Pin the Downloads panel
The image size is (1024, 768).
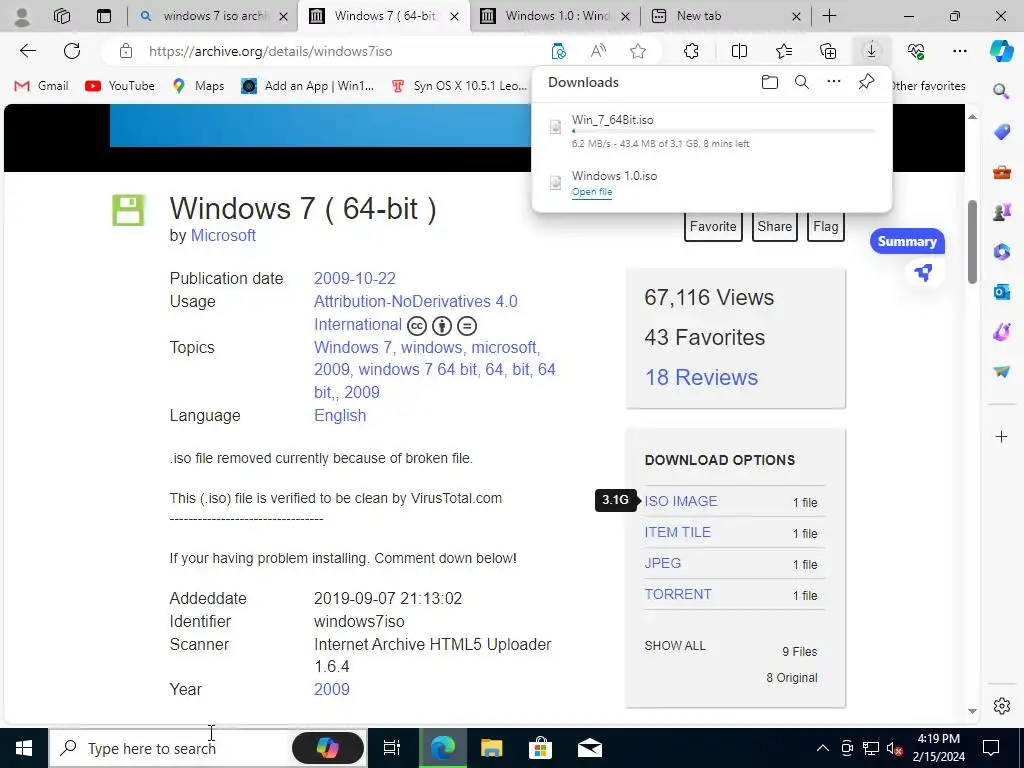(866, 82)
